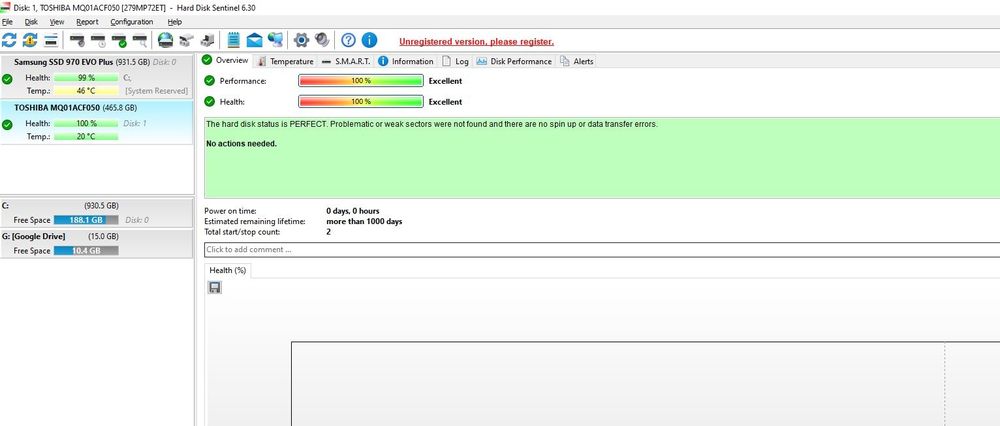Click the Health 100 % gradient bar in Overview
Screen dimensions: 1000x426
coord(360,101)
